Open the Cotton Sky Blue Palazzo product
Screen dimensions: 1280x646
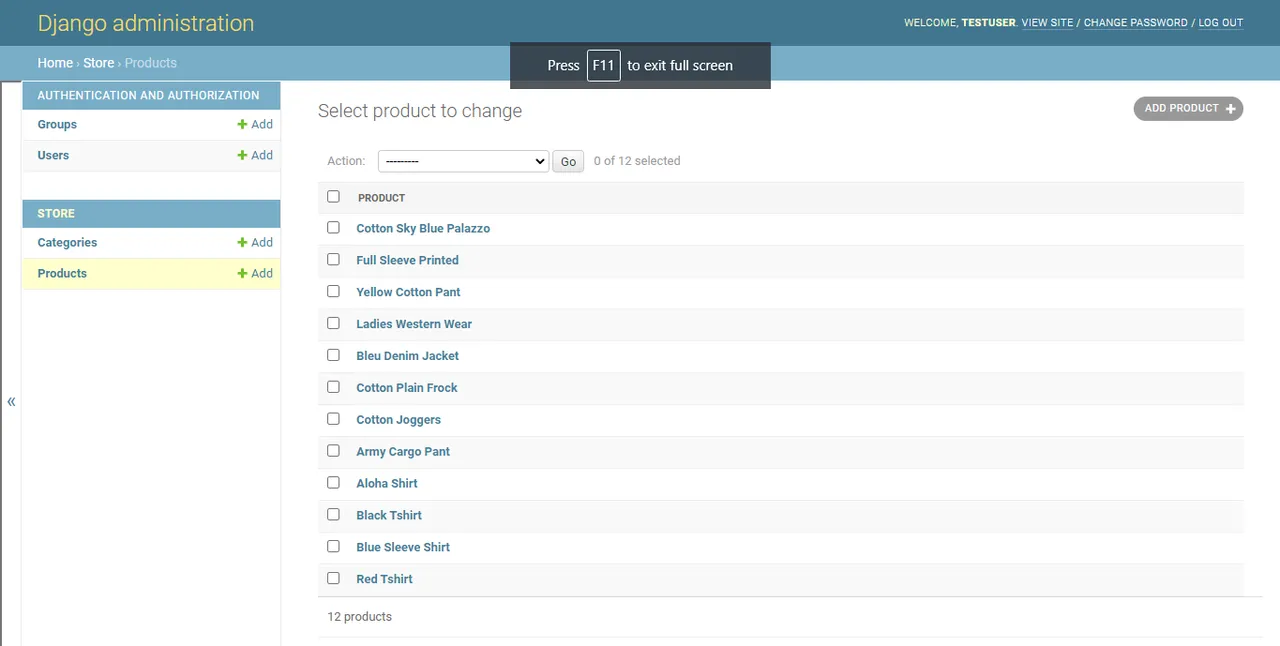[x=423, y=229]
